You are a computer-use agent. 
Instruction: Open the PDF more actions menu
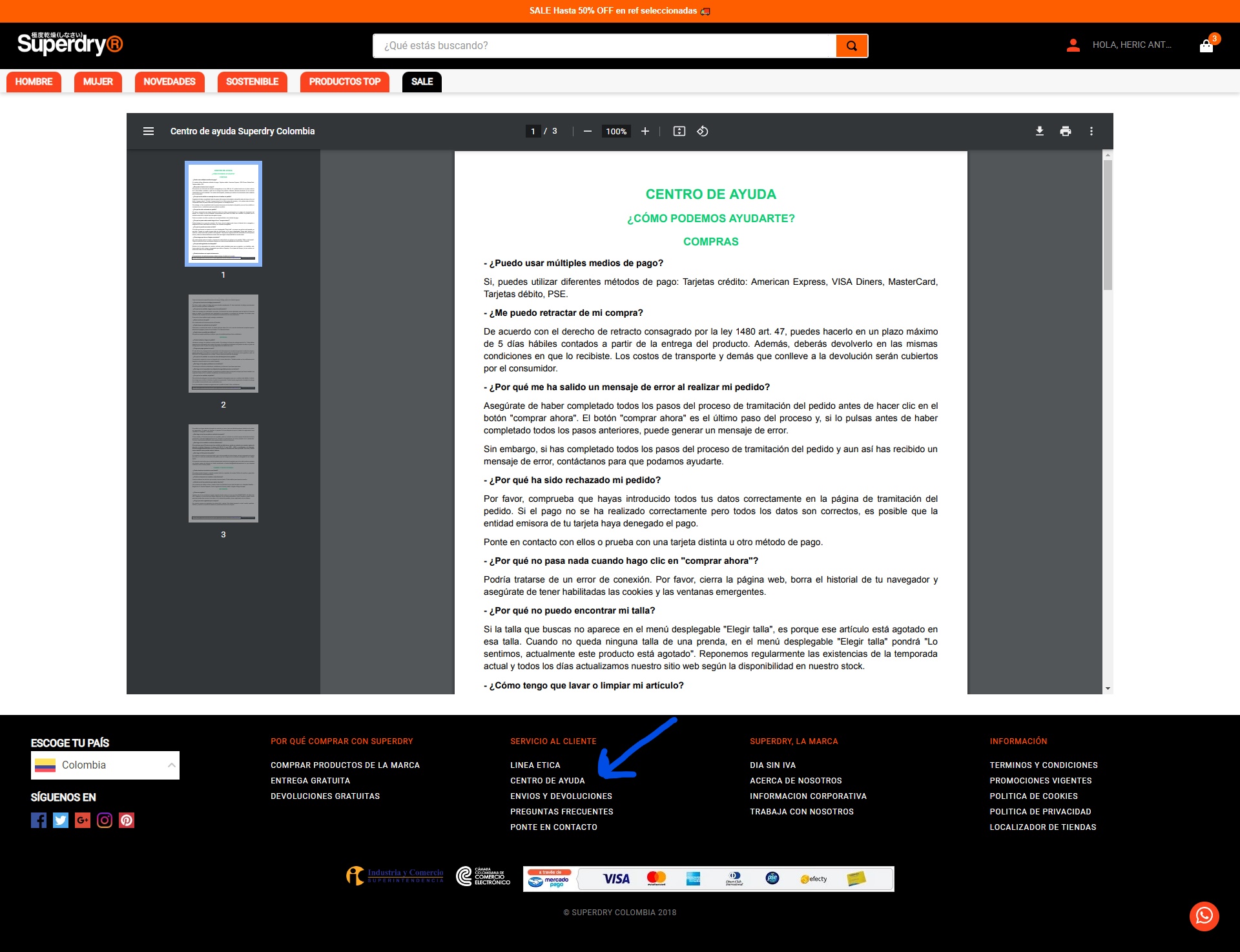(1091, 131)
